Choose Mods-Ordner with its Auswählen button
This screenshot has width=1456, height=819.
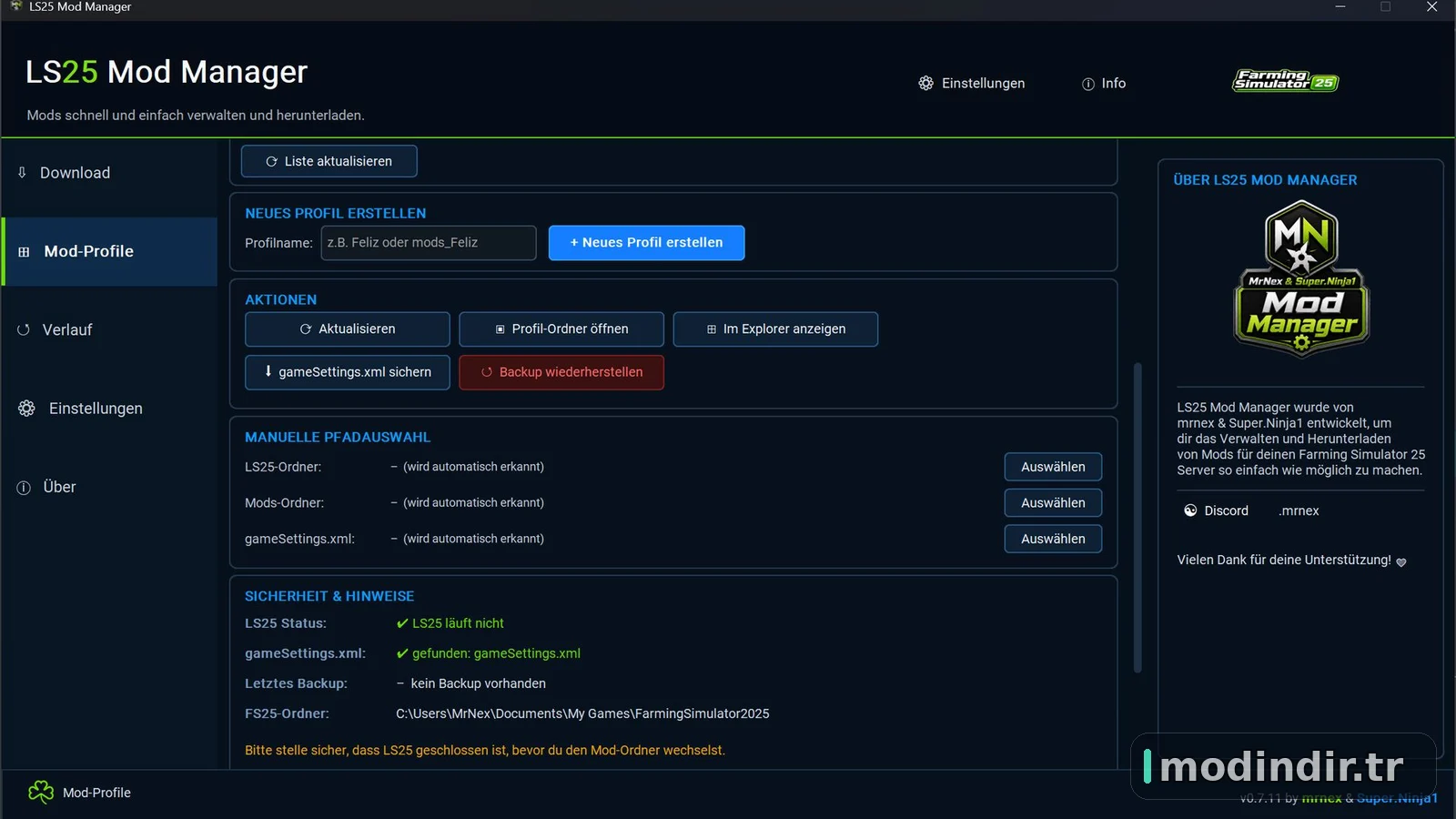point(1053,502)
